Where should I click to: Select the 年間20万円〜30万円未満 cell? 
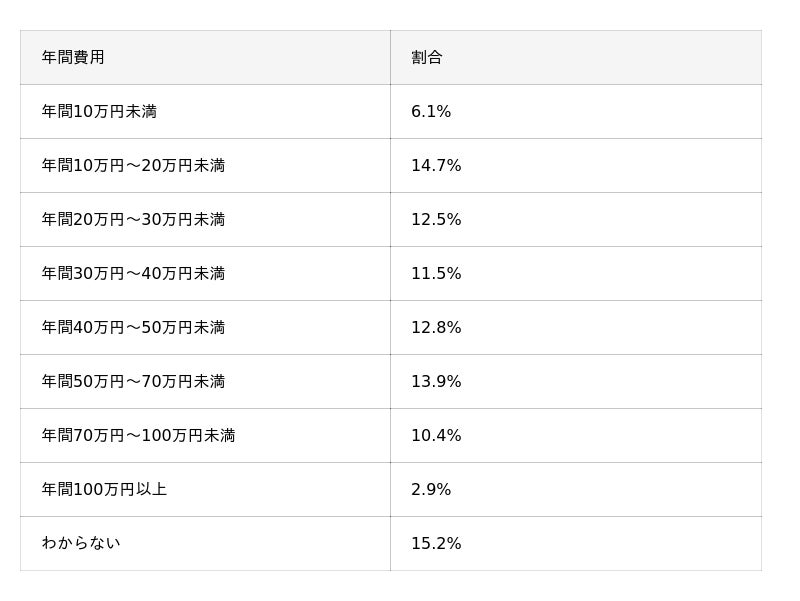click(133, 220)
